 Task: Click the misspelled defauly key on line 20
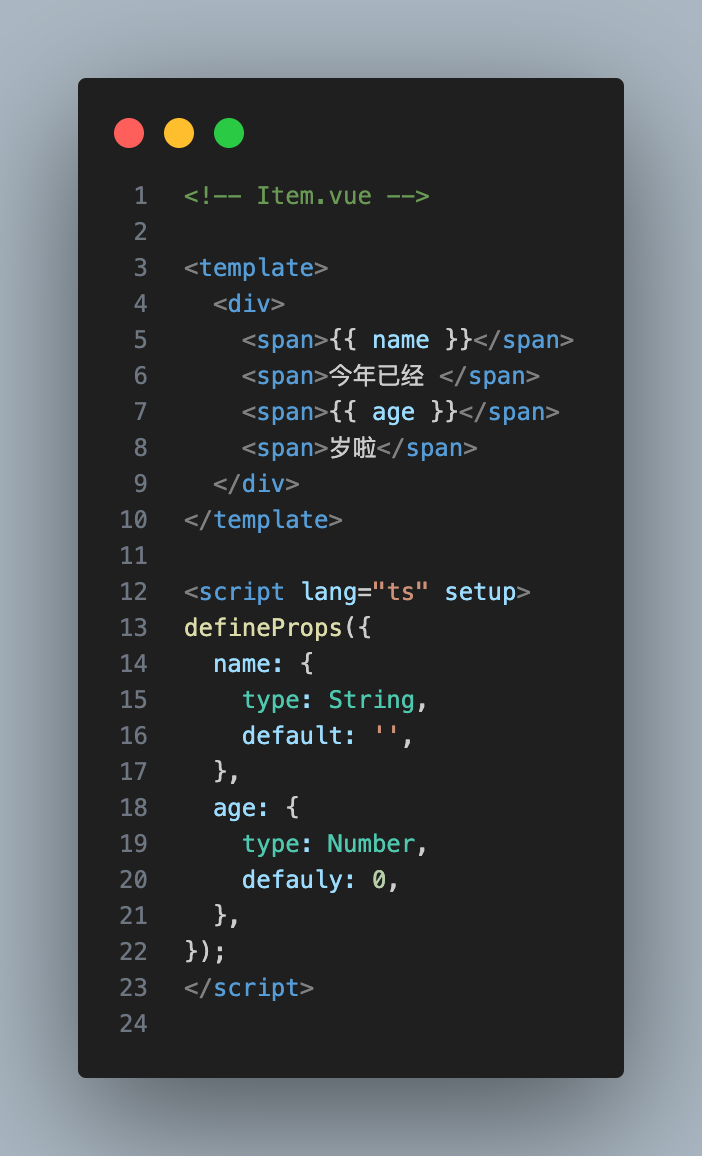click(292, 880)
